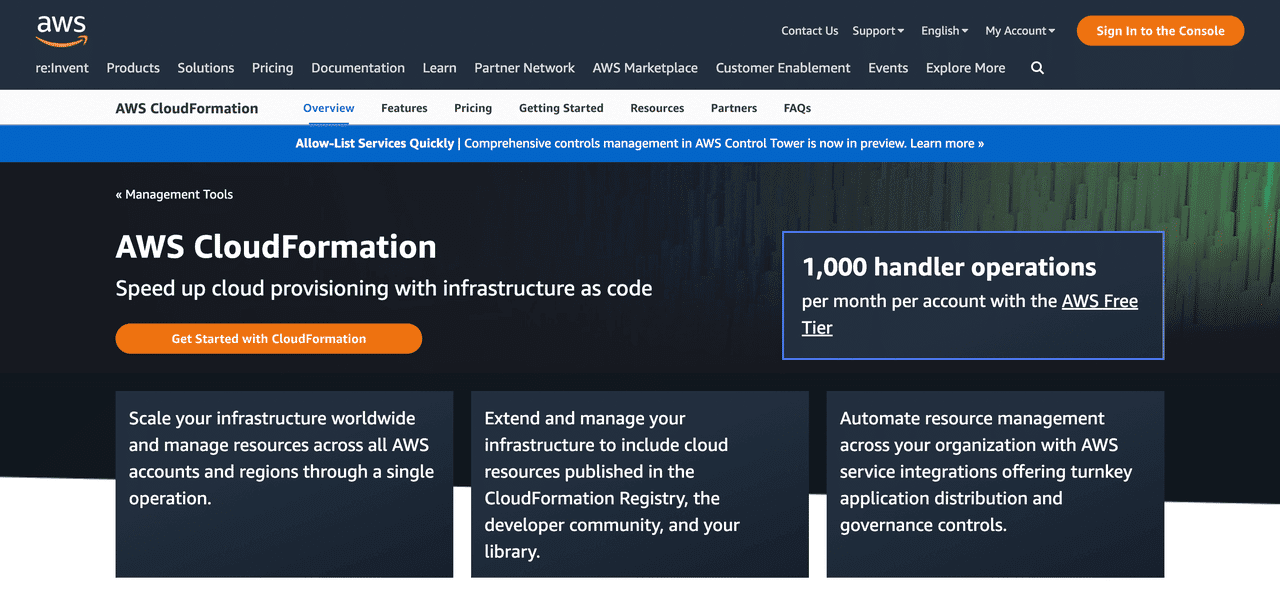Go to Pricing in main navigation
The width and height of the screenshot is (1280, 607).
[x=272, y=68]
